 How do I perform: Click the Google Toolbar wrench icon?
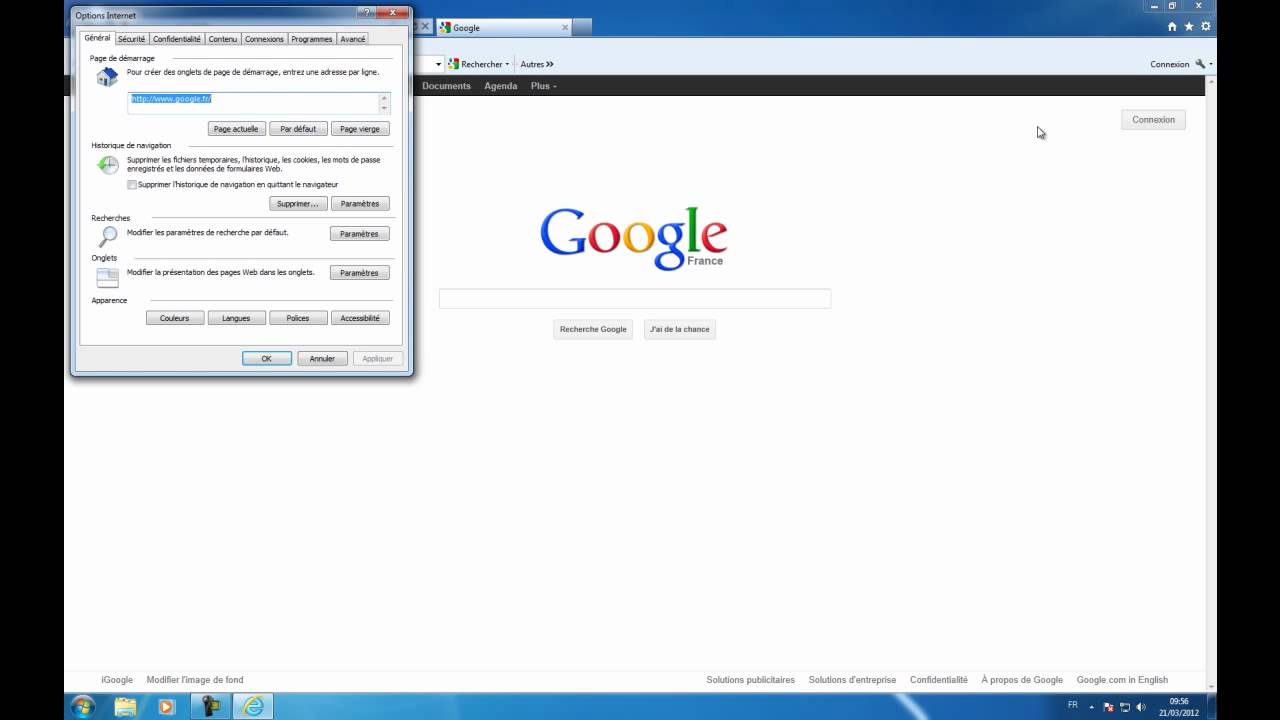click(1201, 64)
